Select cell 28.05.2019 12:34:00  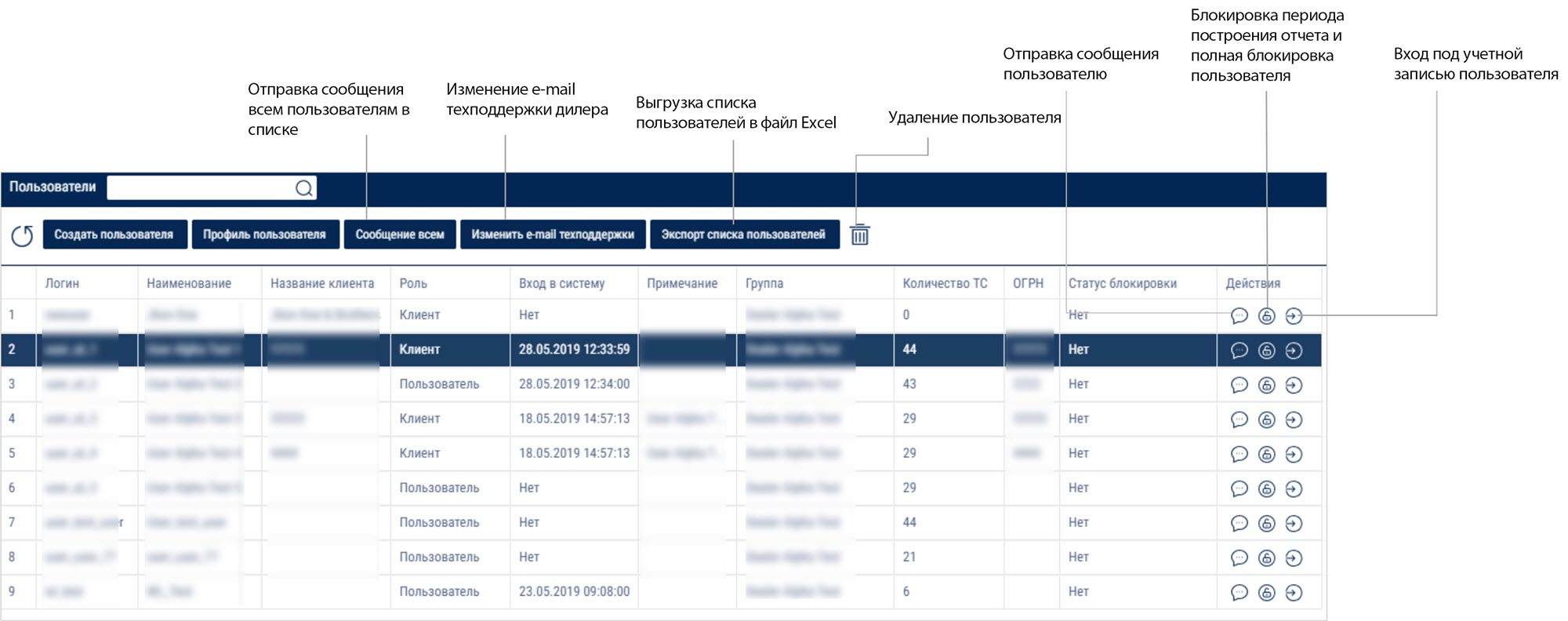[574, 383]
